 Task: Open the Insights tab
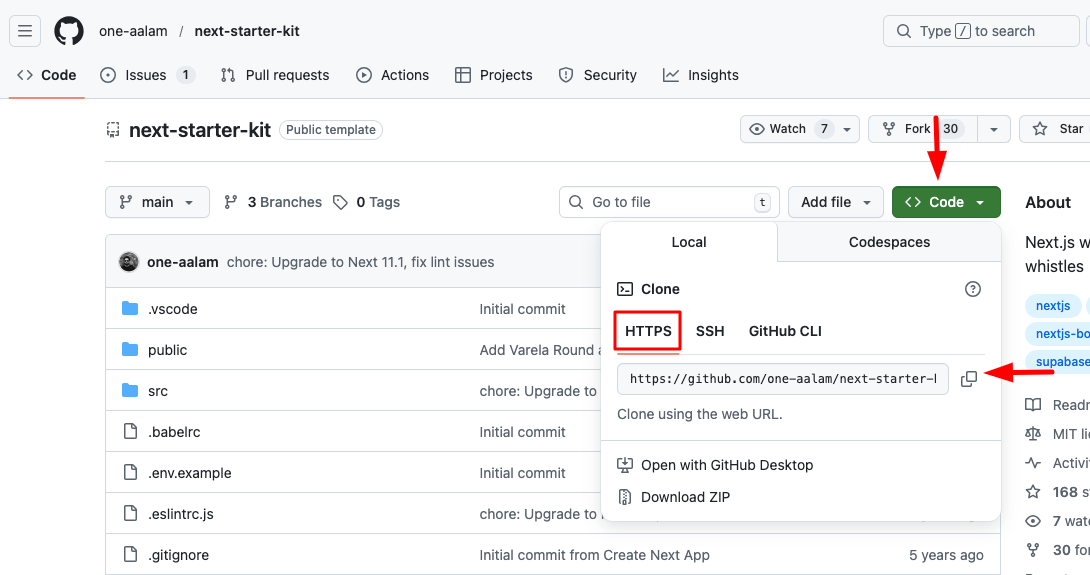701,75
